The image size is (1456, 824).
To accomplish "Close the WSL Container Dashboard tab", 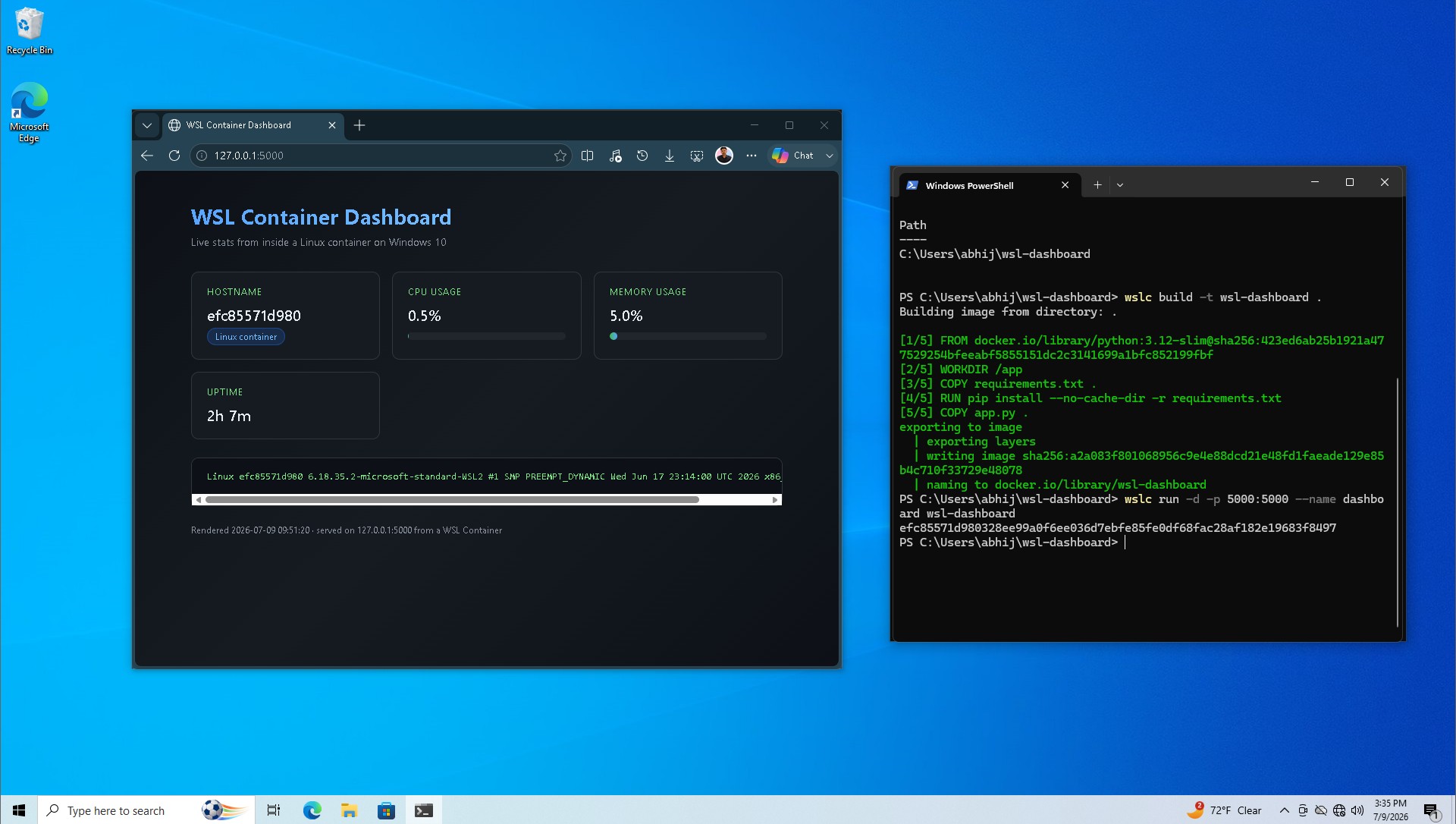I will coord(332,125).
